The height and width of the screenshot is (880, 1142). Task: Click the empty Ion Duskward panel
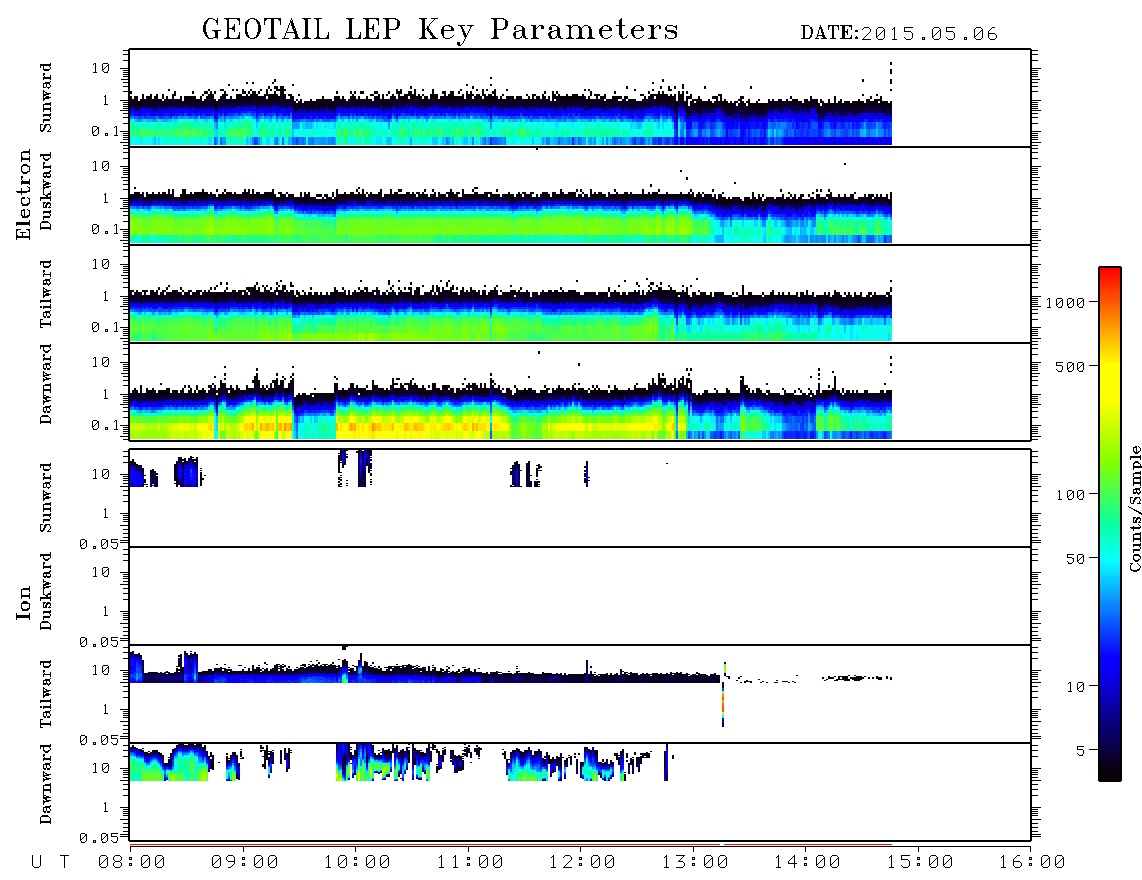(x=580, y=596)
